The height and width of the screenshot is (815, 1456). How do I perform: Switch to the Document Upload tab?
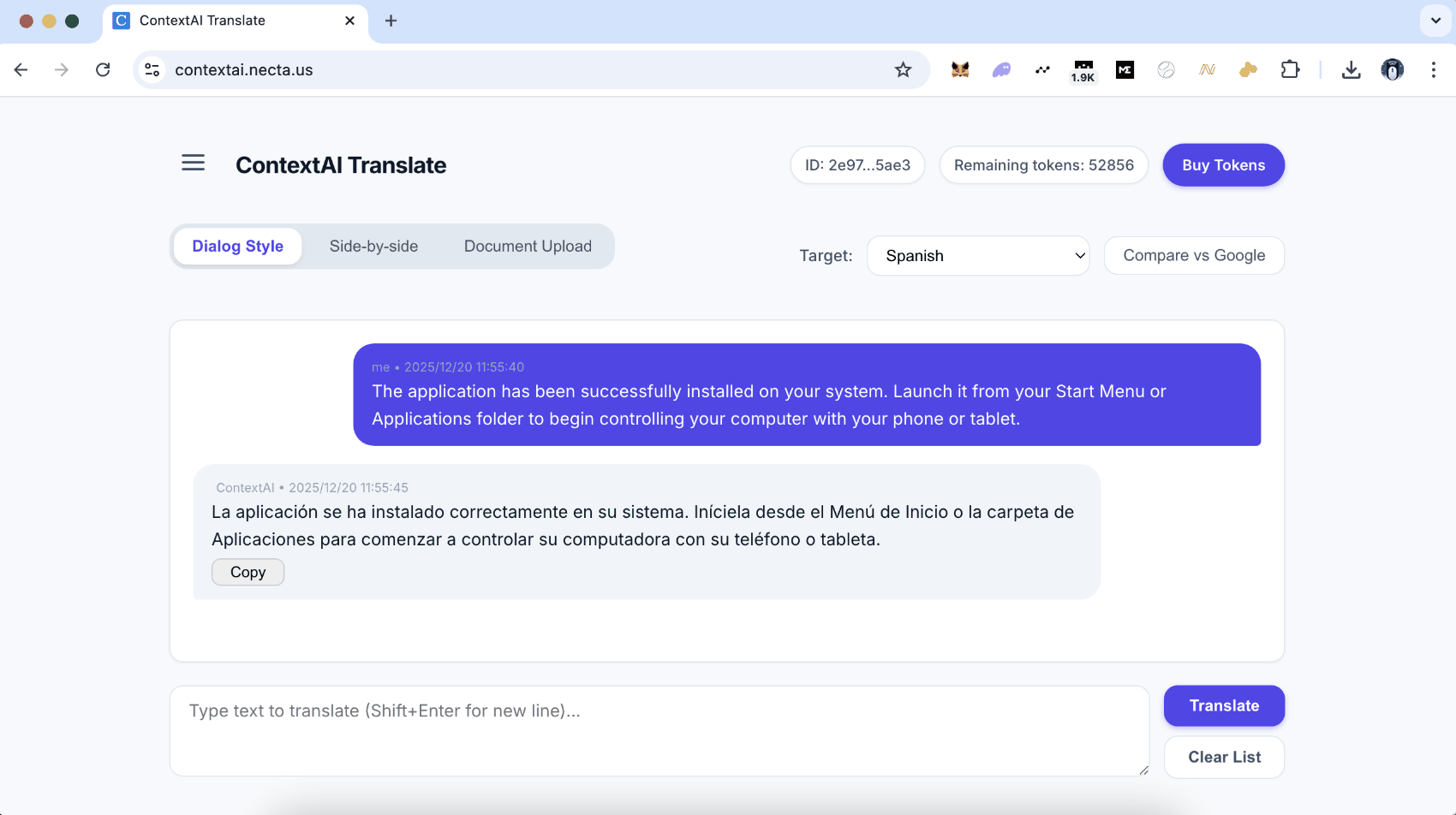528,246
